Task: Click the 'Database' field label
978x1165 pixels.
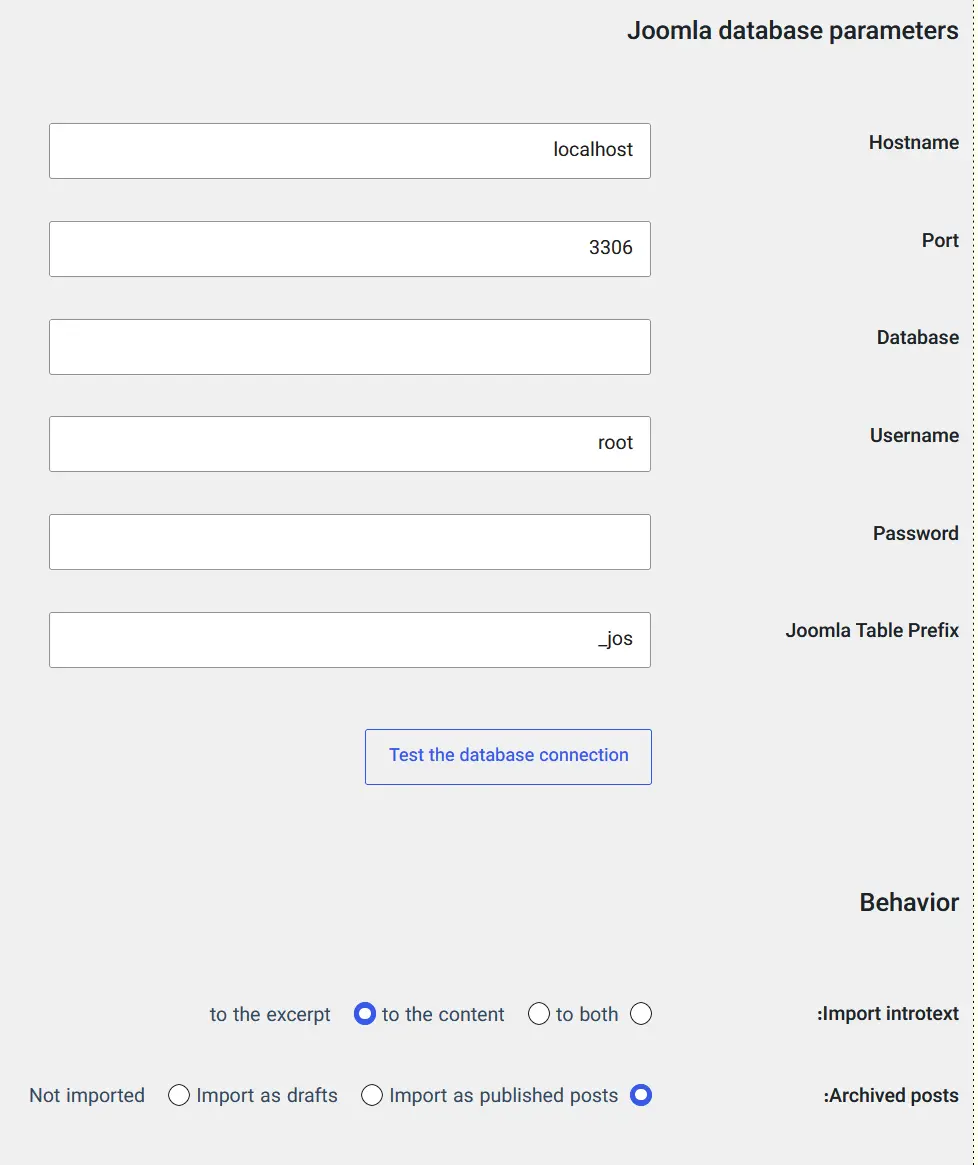Action: tap(918, 337)
